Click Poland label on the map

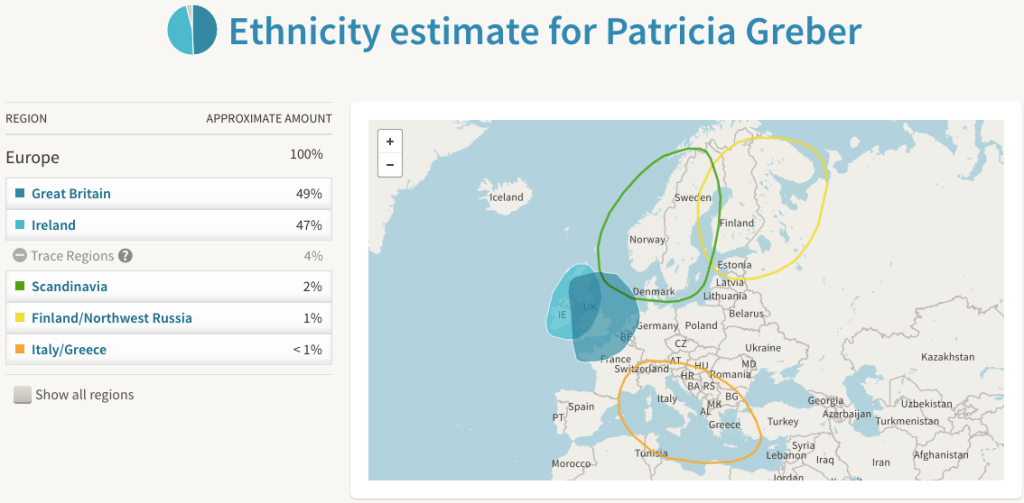click(701, 325)
